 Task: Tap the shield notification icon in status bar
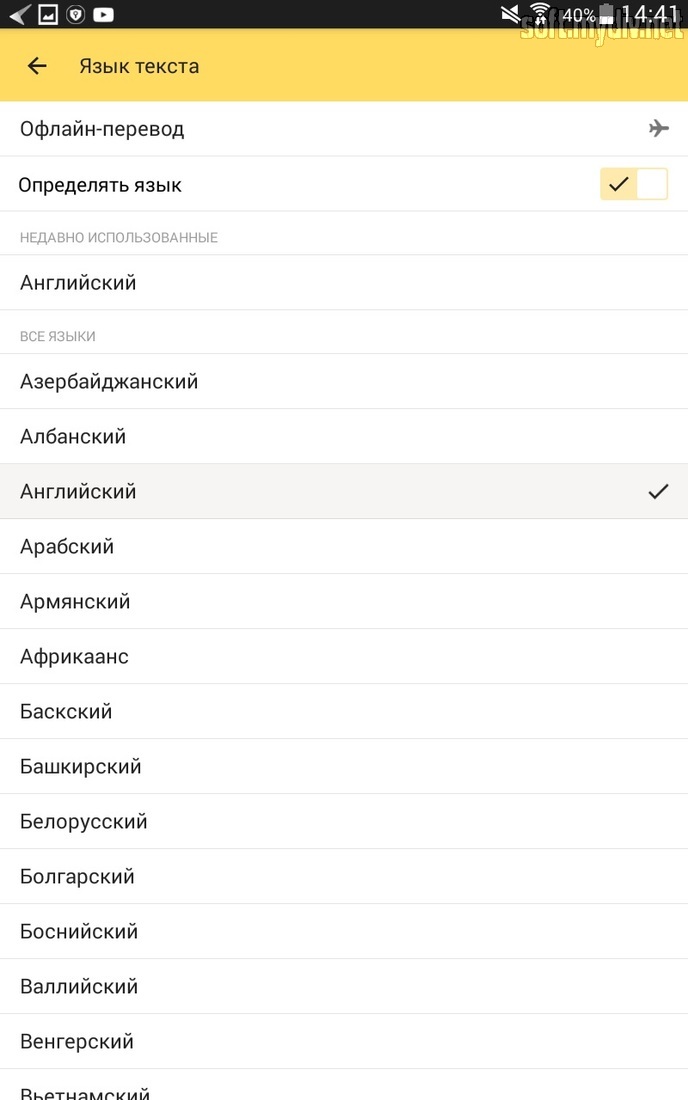(x=75, y=14)
